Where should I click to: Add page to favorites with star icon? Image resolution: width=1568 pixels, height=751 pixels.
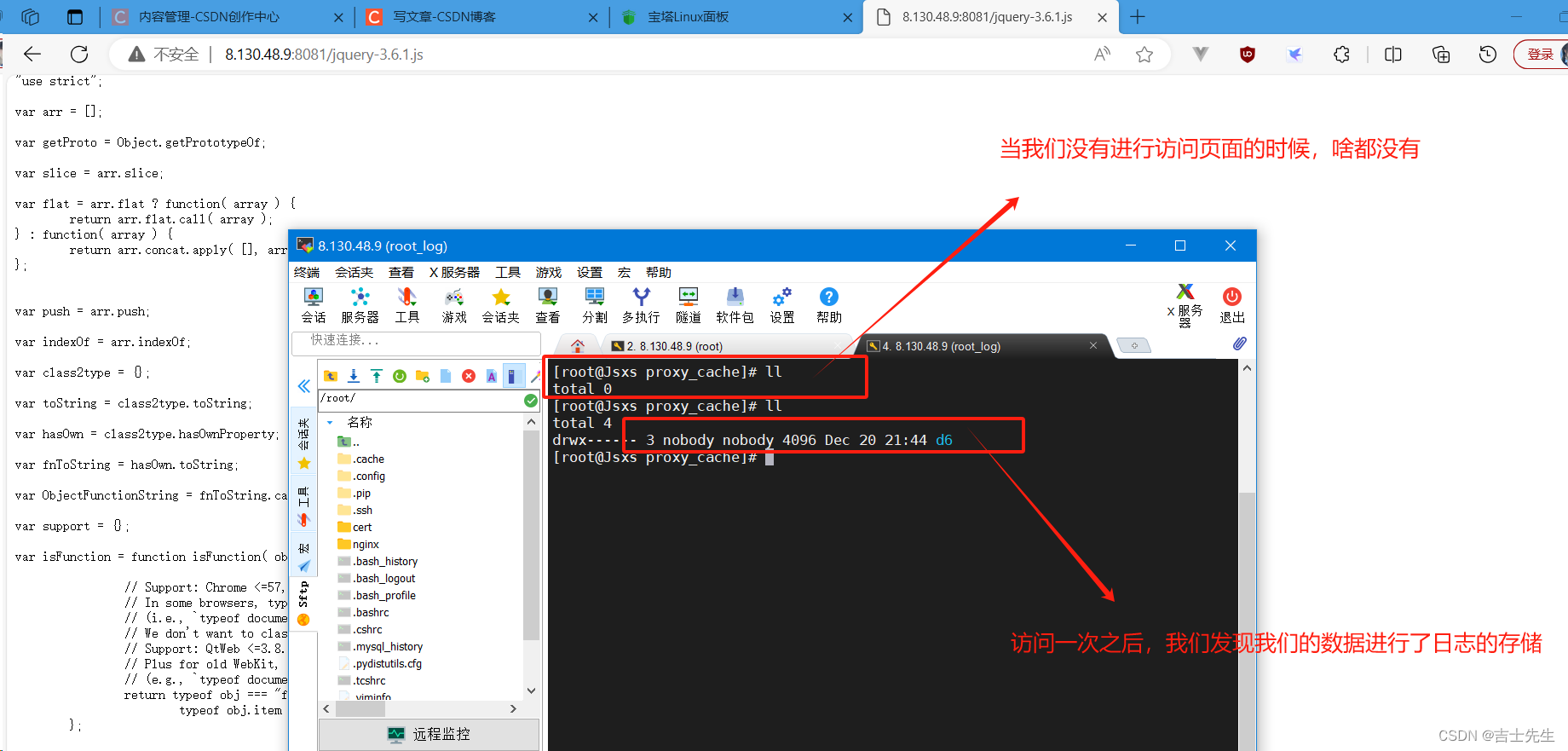tap(1144, 55)
